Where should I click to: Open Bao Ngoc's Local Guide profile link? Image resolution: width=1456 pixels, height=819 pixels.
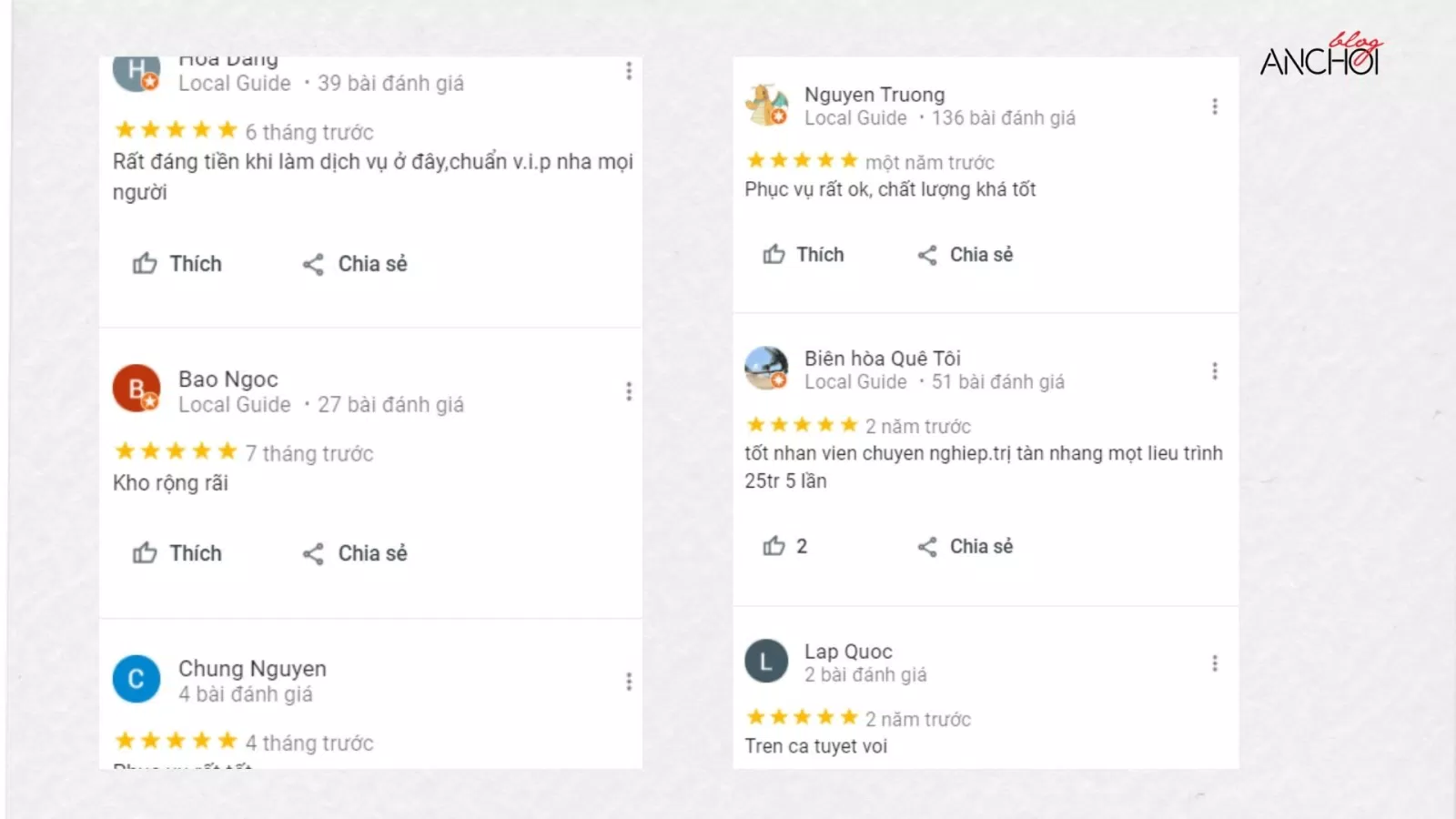click(x=234, y=404)
